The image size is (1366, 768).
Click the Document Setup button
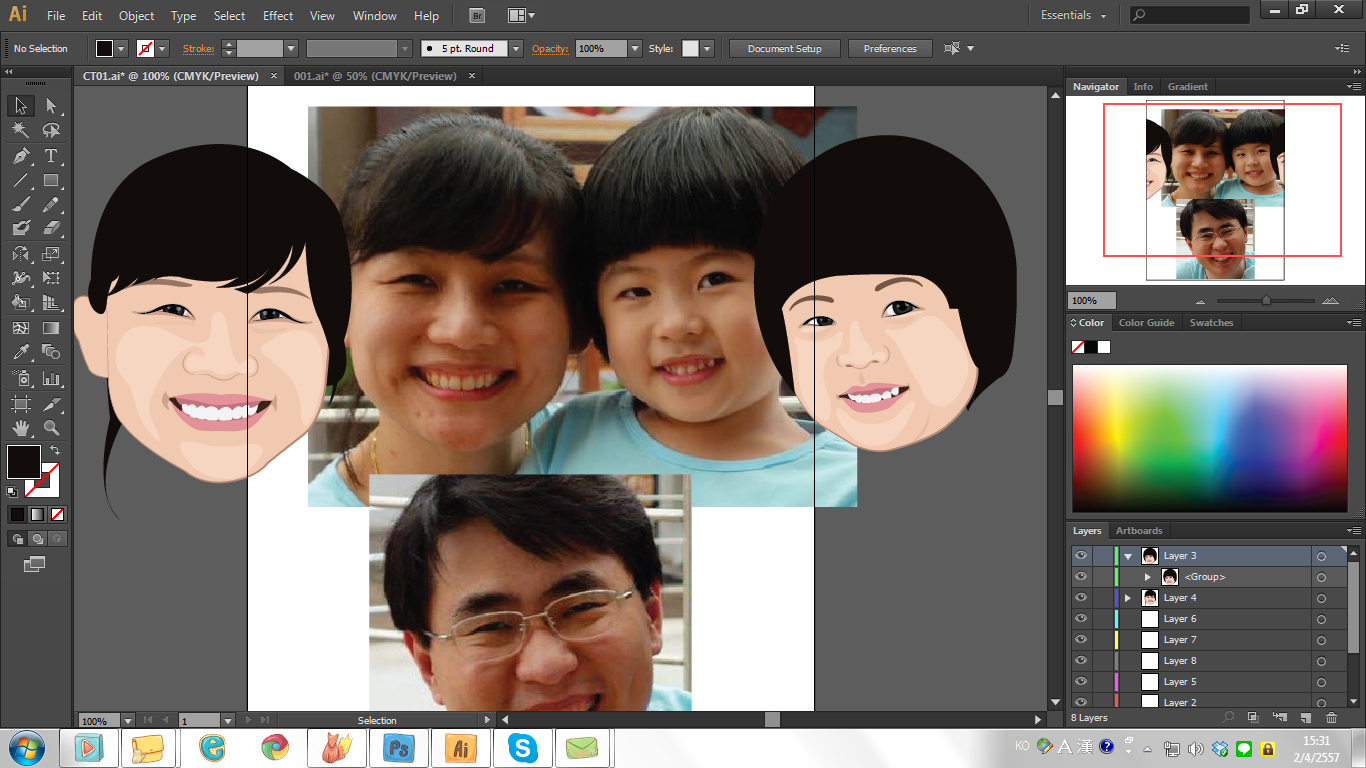(x=784, y=49)
